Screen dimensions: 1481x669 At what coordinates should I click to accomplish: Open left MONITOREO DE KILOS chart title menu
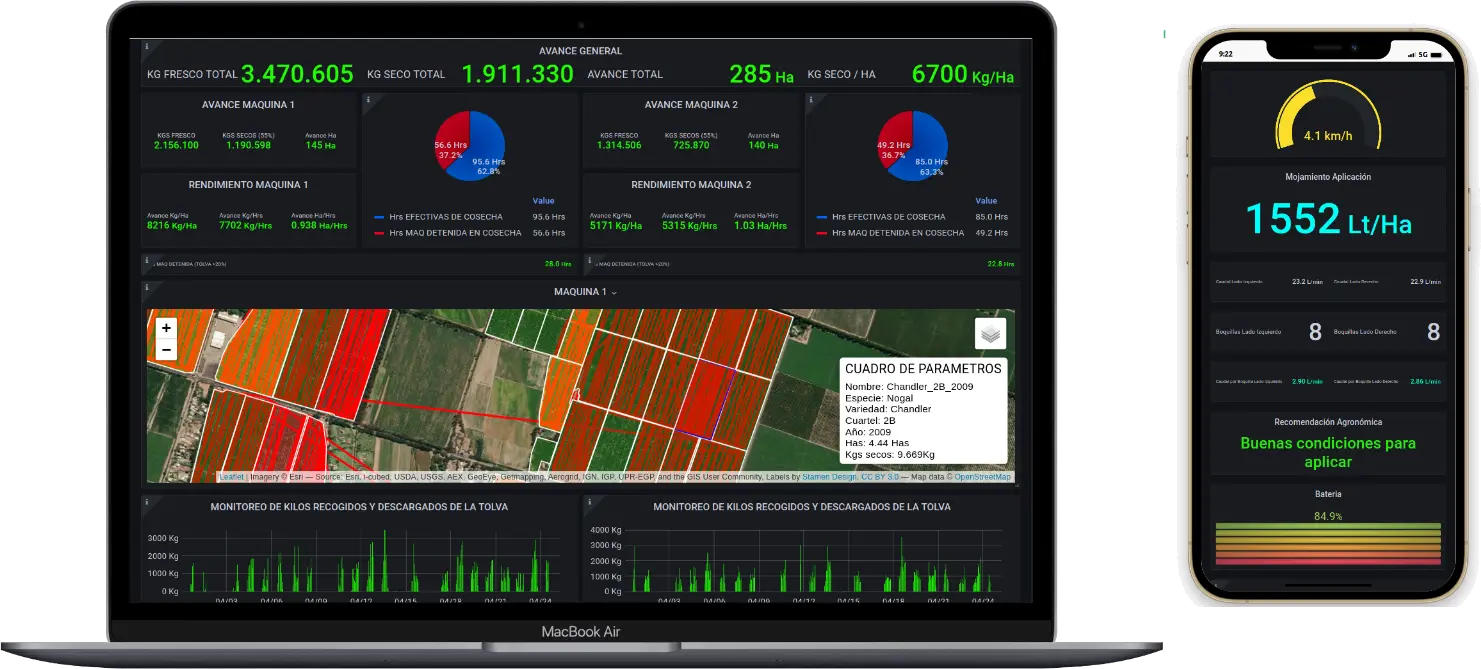[359, 507]
